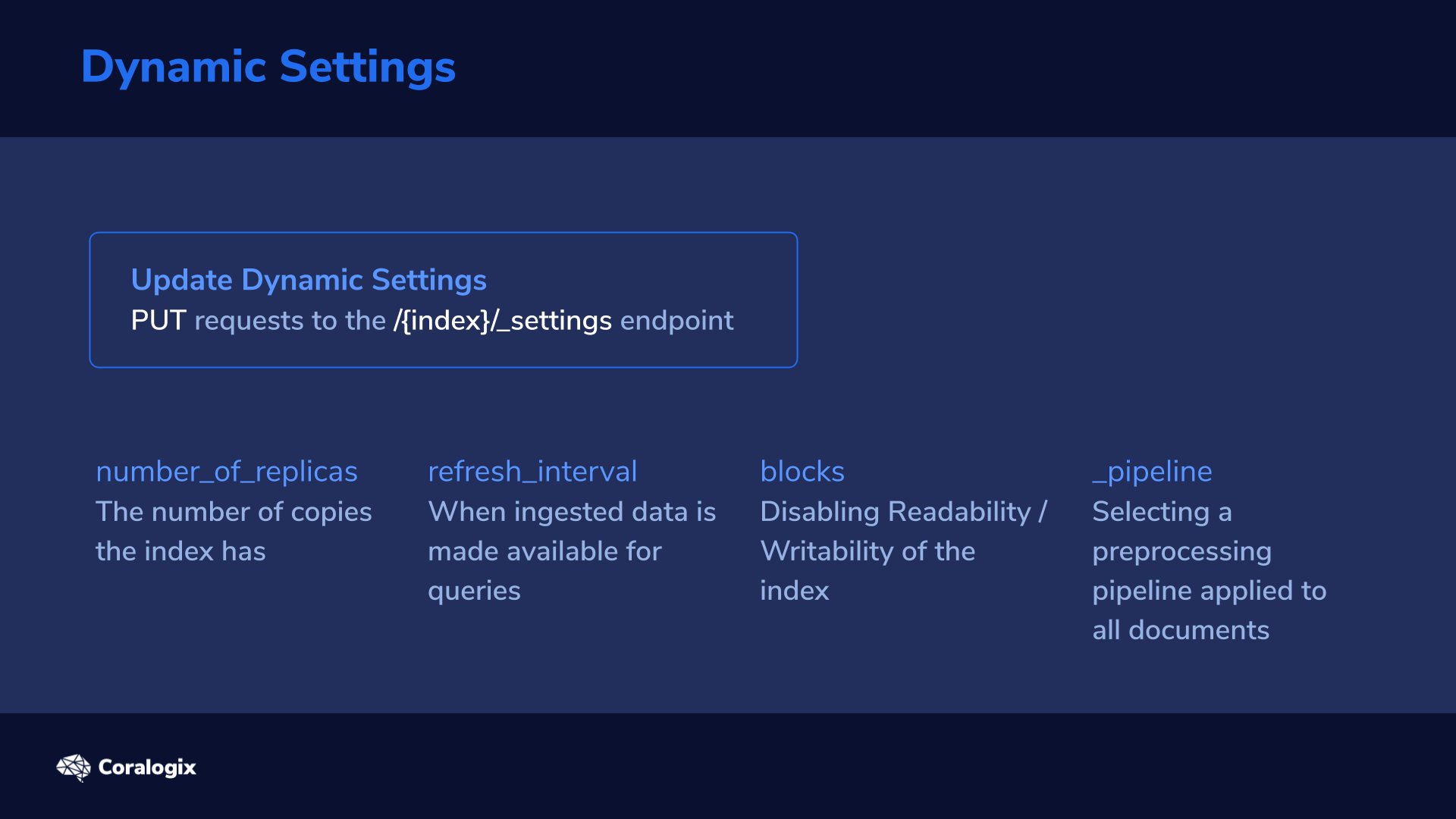
Task: Click the PUT keyword in the box
Action: coord(158,321)
